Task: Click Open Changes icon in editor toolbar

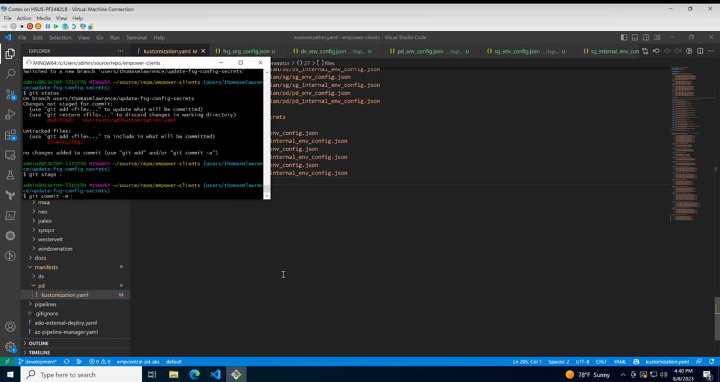Action: point(645,51)
